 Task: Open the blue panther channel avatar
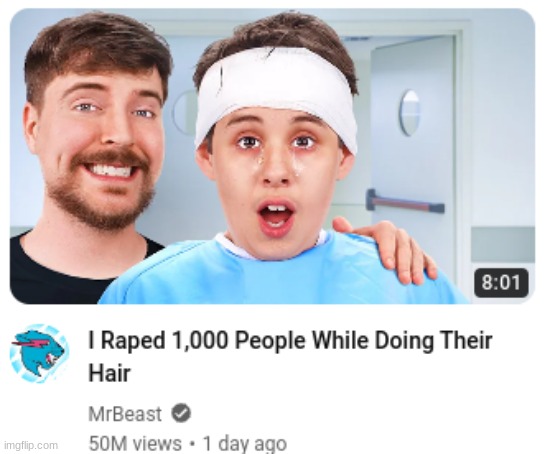[x=39, y=354]
